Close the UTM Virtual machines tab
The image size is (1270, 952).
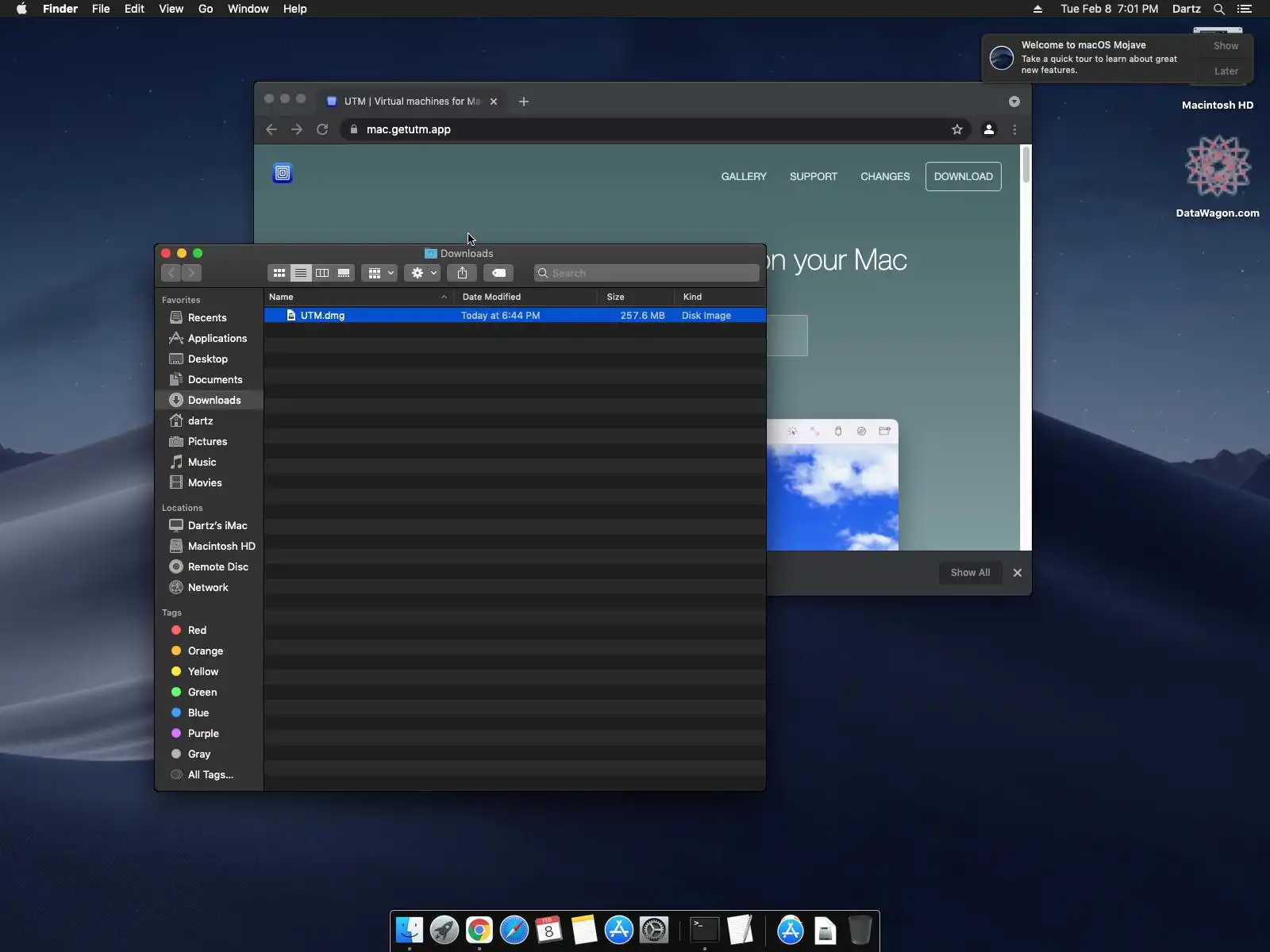[494, 102]
